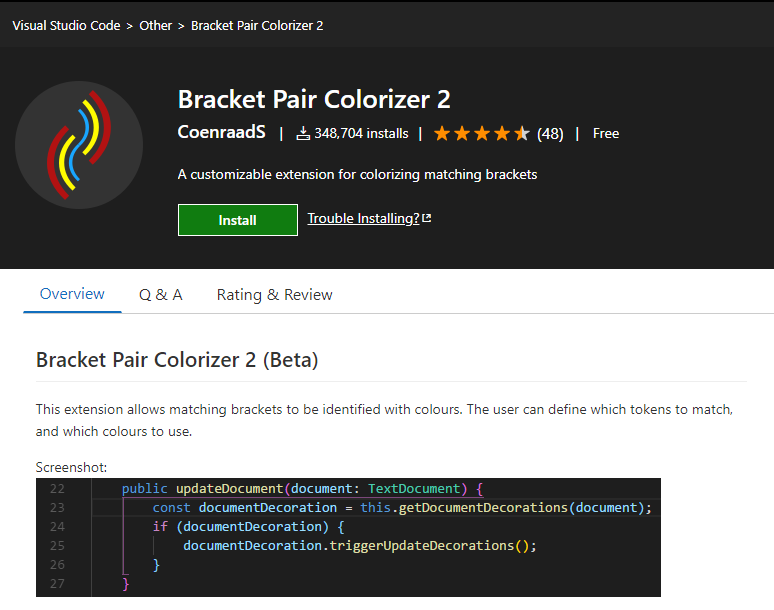Screen dimensions: 774x610
Task: Click the external link icon beside Trouble Installing
Action: (x=427, y=218)
